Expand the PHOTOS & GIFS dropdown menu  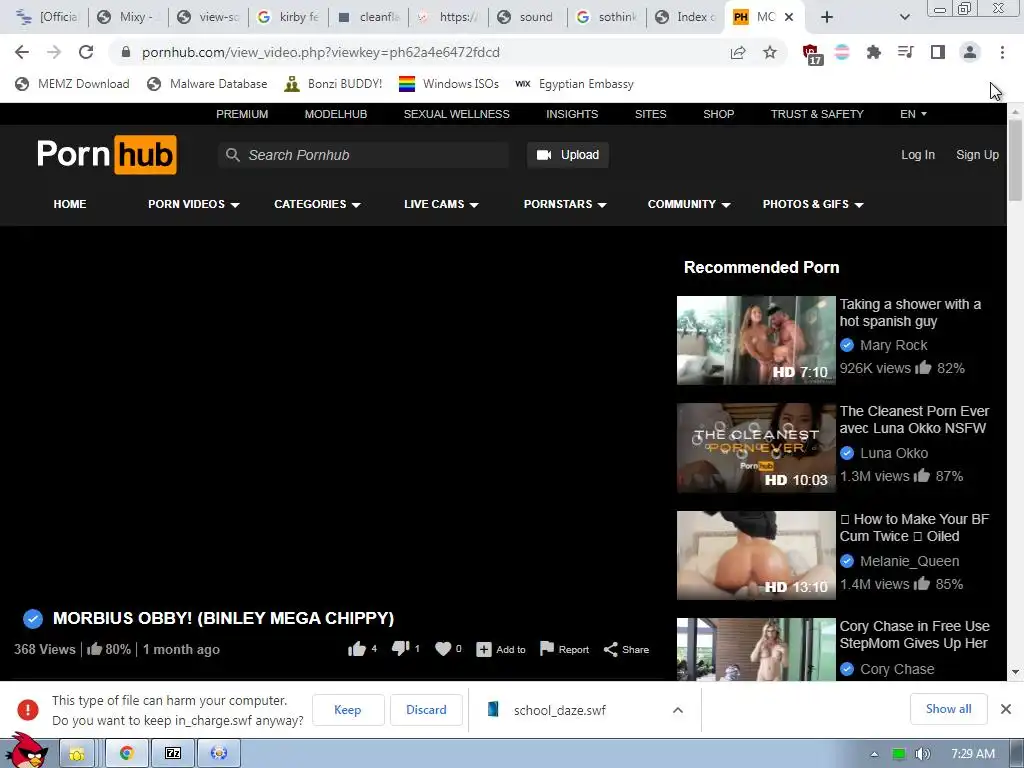coord(812,204)
